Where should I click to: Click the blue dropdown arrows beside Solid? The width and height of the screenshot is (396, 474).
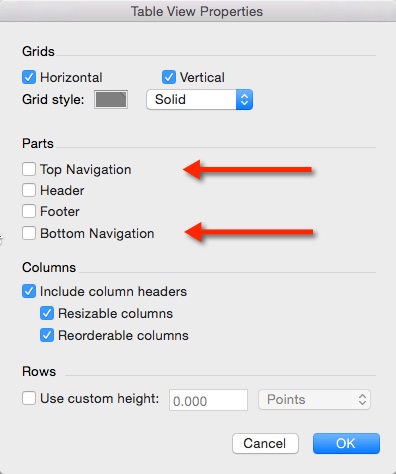point(244,99)
